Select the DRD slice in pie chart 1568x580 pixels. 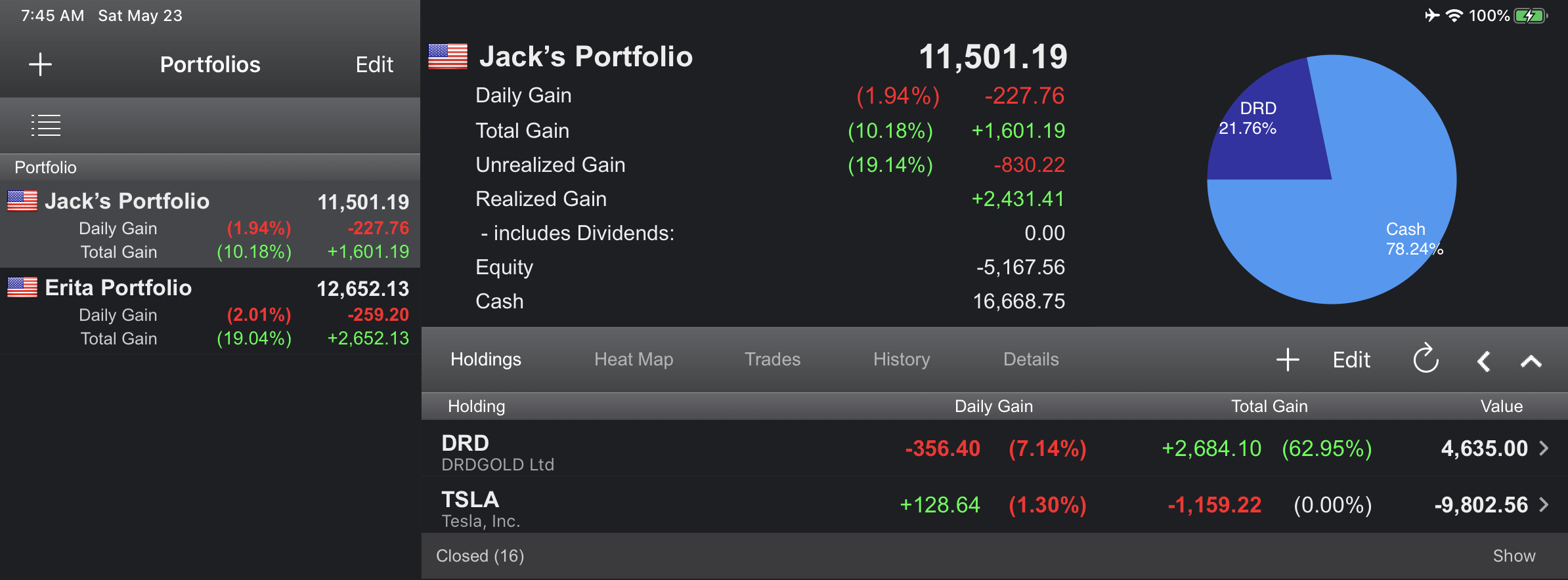click(x=1271, y=131)
